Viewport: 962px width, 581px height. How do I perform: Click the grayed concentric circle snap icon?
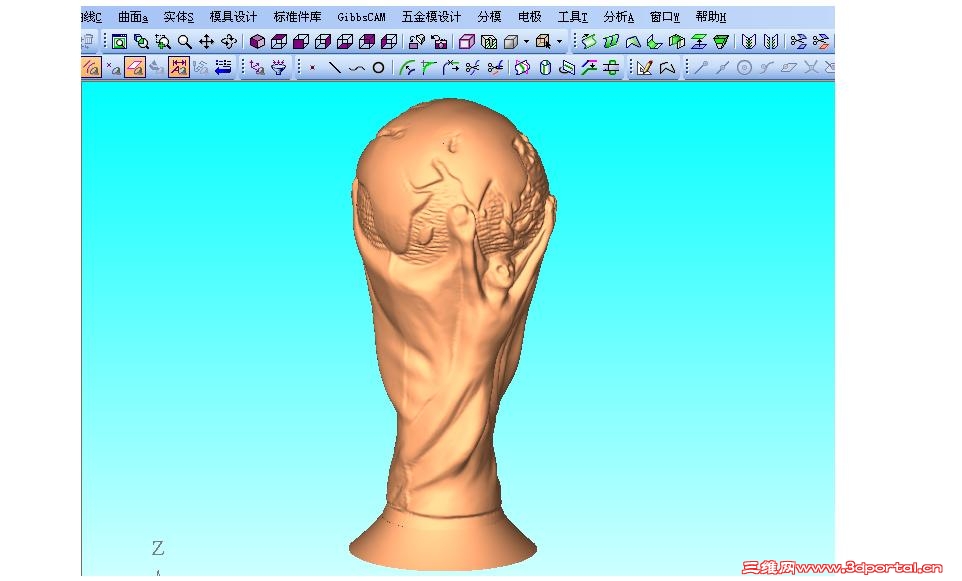744,67
